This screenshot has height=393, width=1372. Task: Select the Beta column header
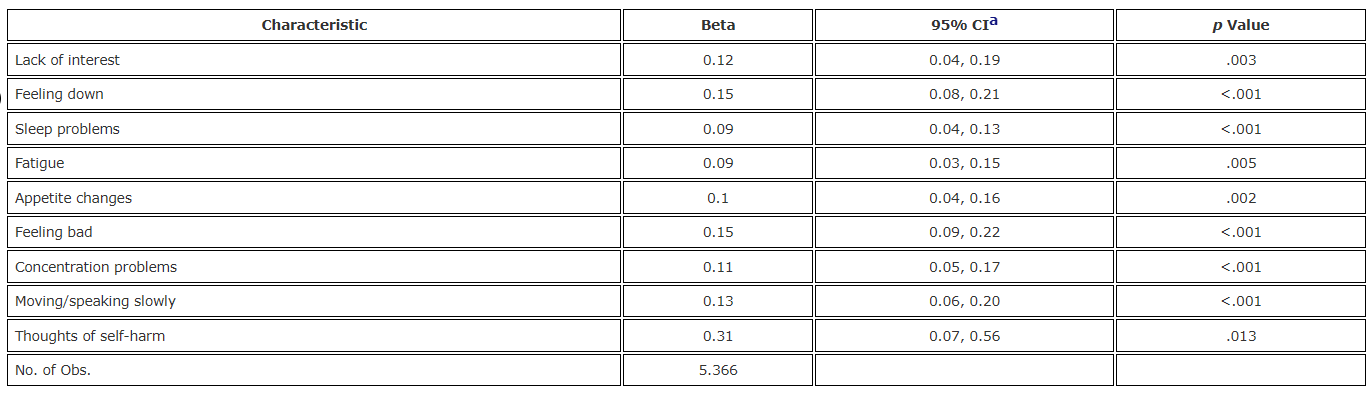pos(718,25)
